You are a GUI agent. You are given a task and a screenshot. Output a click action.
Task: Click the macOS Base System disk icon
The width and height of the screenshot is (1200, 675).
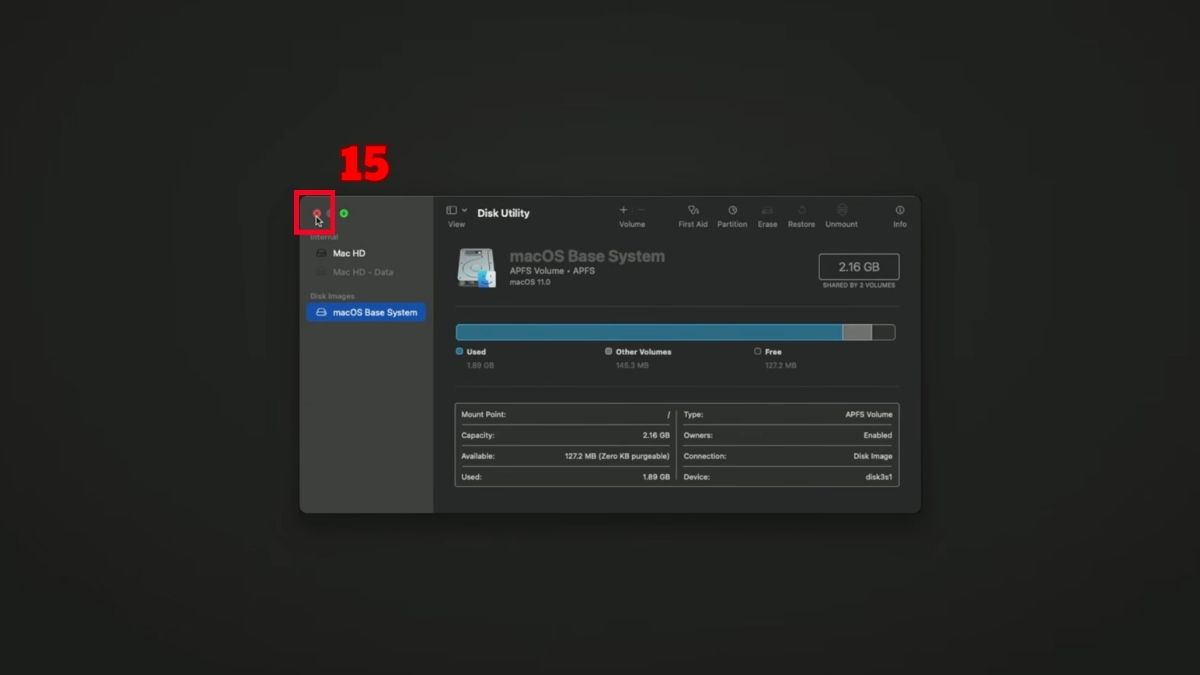[x=477, y=267]
